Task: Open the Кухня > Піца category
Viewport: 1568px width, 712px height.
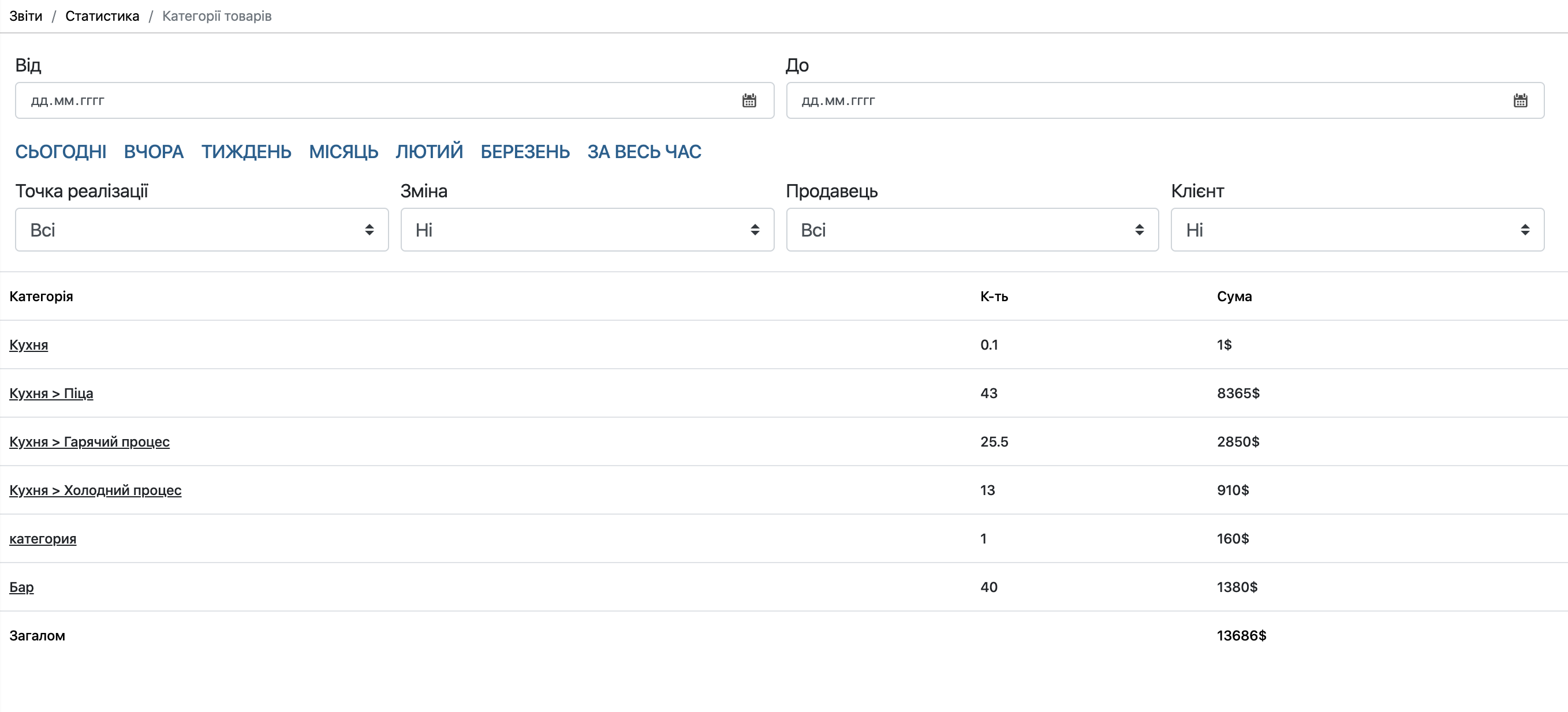Action: [51, 393]
